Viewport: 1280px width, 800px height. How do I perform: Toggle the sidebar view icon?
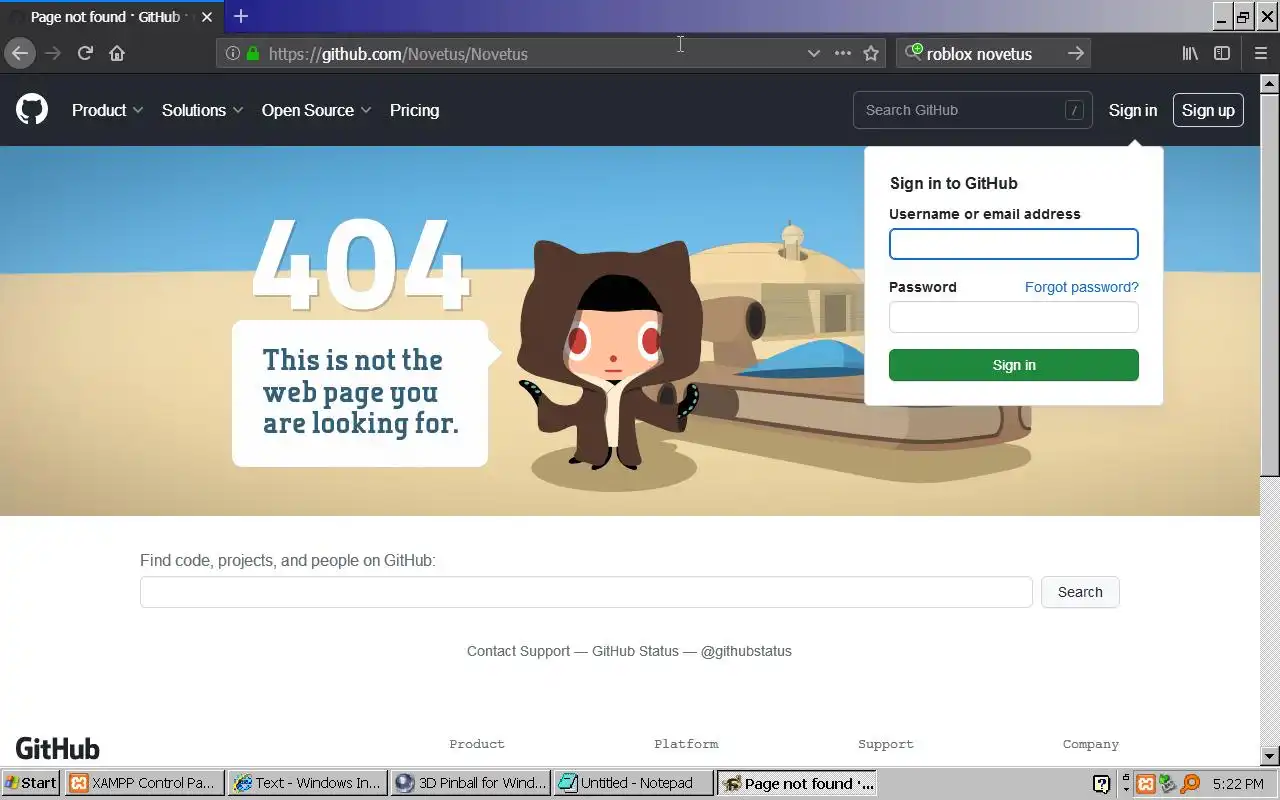1222,53
